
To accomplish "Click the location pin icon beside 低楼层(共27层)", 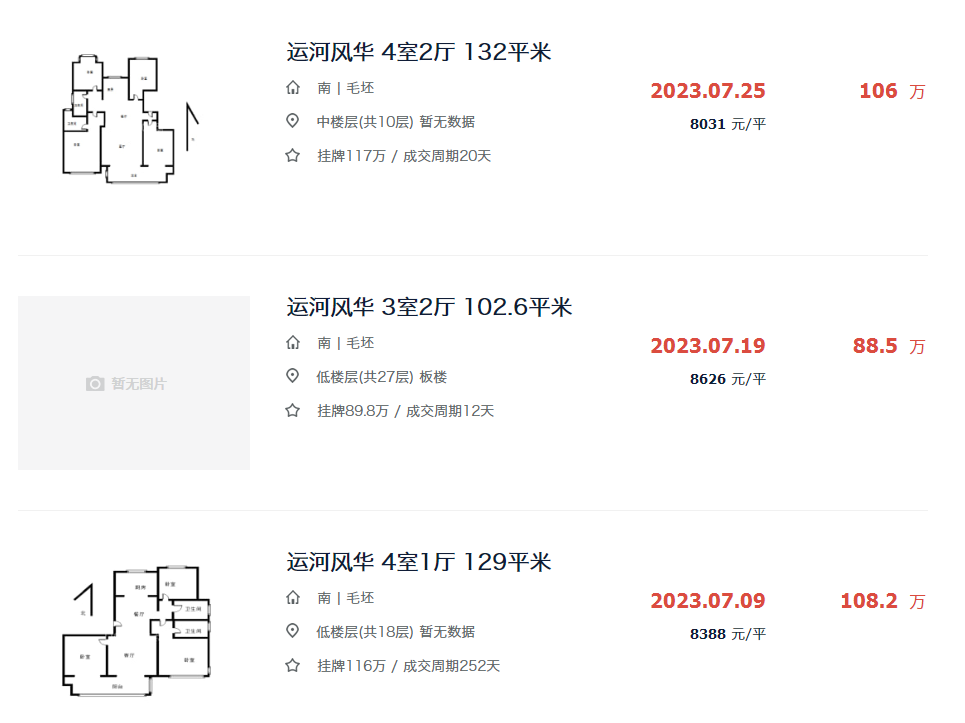I will (x=293, y=377).
